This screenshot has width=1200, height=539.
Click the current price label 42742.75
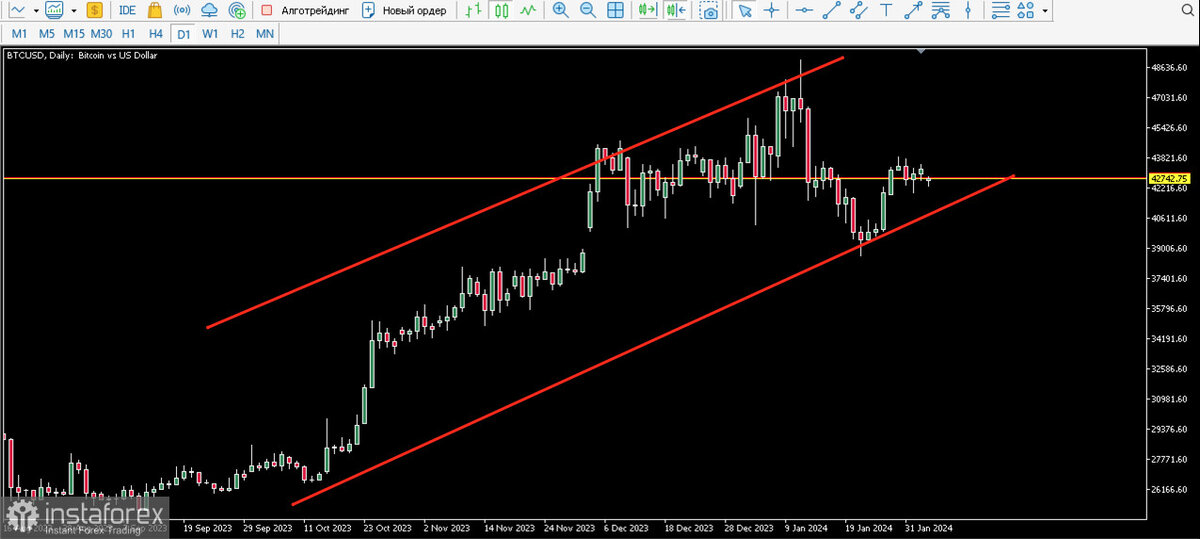point(1170,179)
